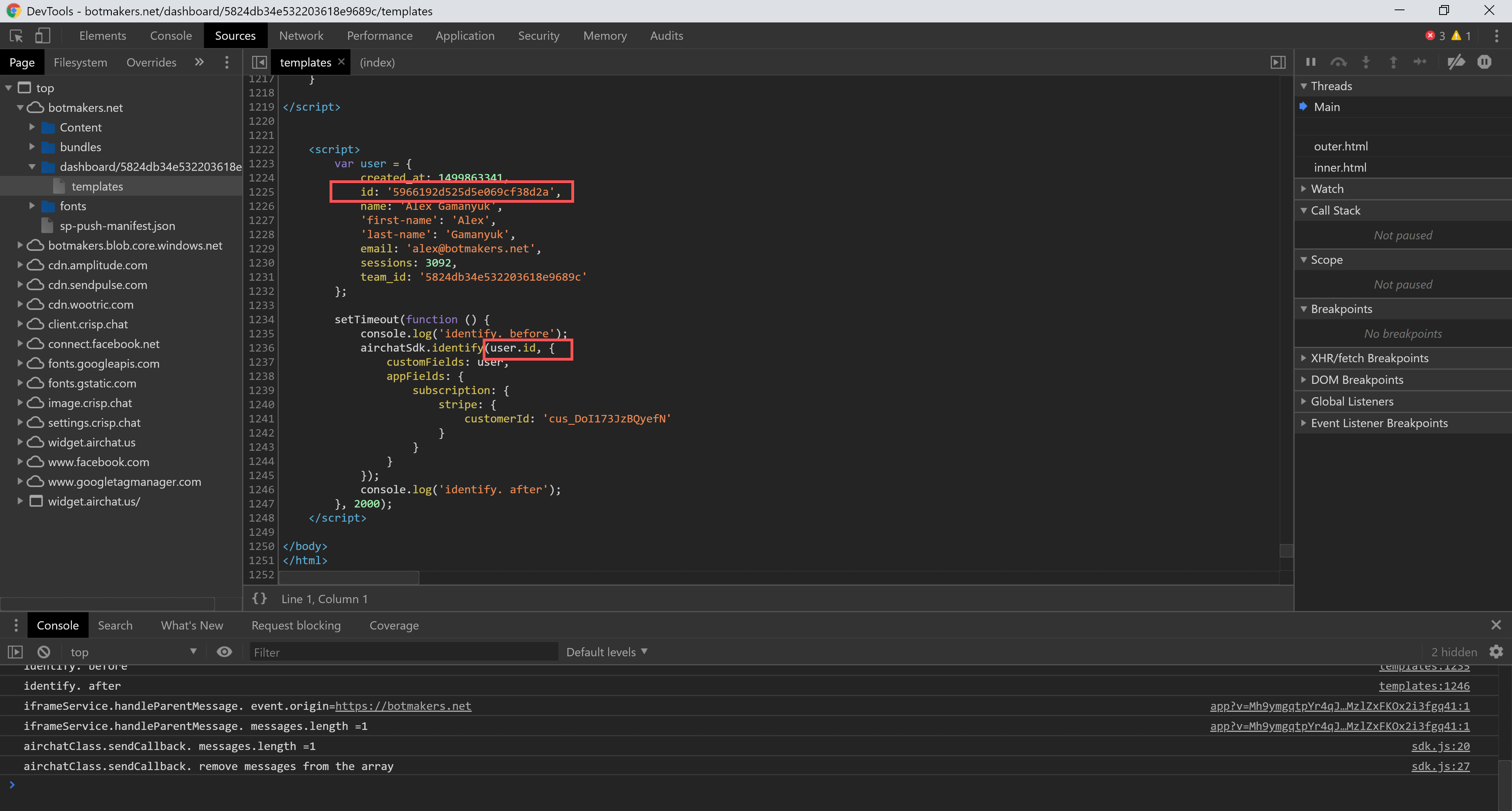1512x811 pixels.
Task: Clear the console with the ban icon
Action: pos(44,652)
